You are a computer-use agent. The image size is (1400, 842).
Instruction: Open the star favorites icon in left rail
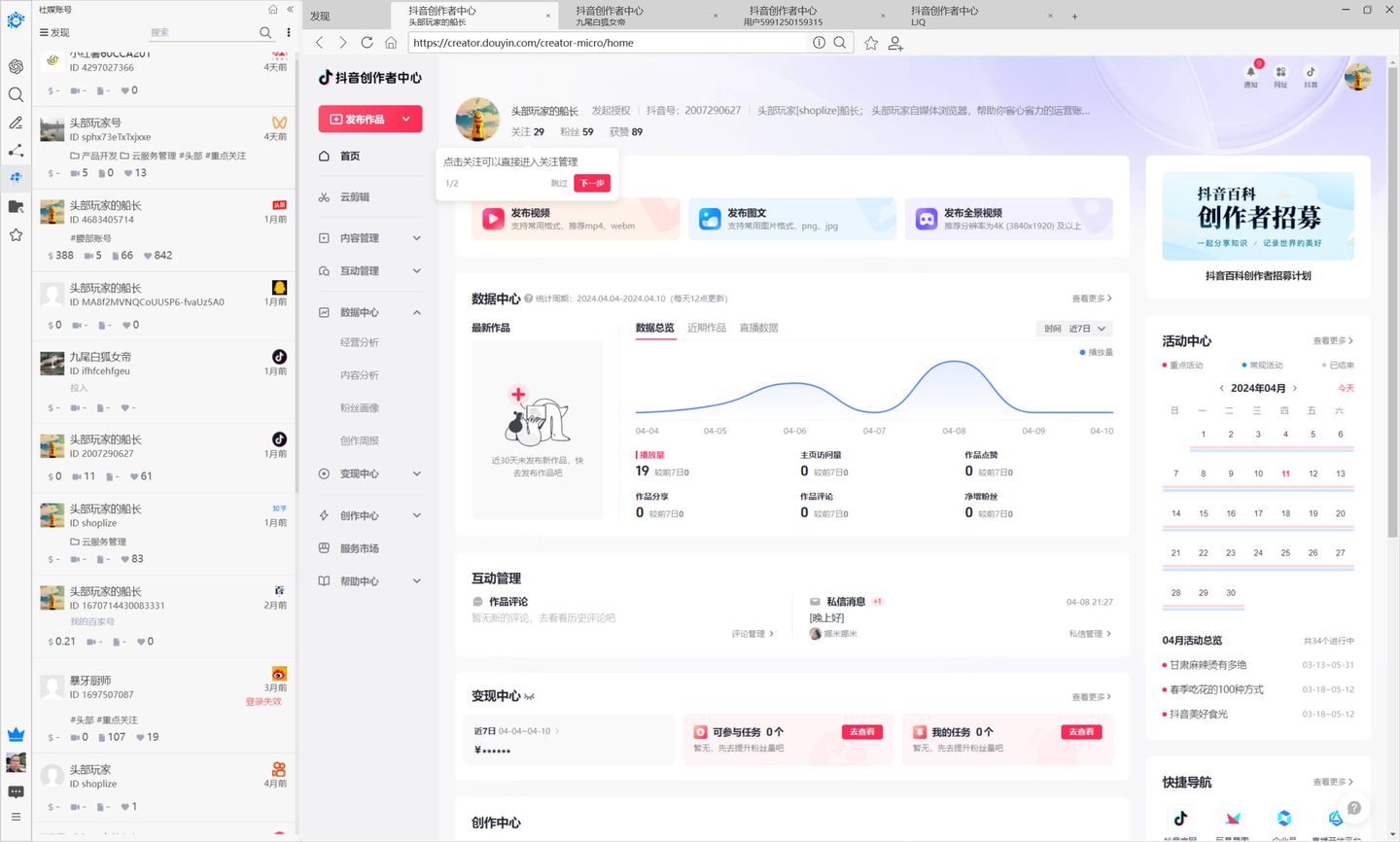(x=16, y=234)
